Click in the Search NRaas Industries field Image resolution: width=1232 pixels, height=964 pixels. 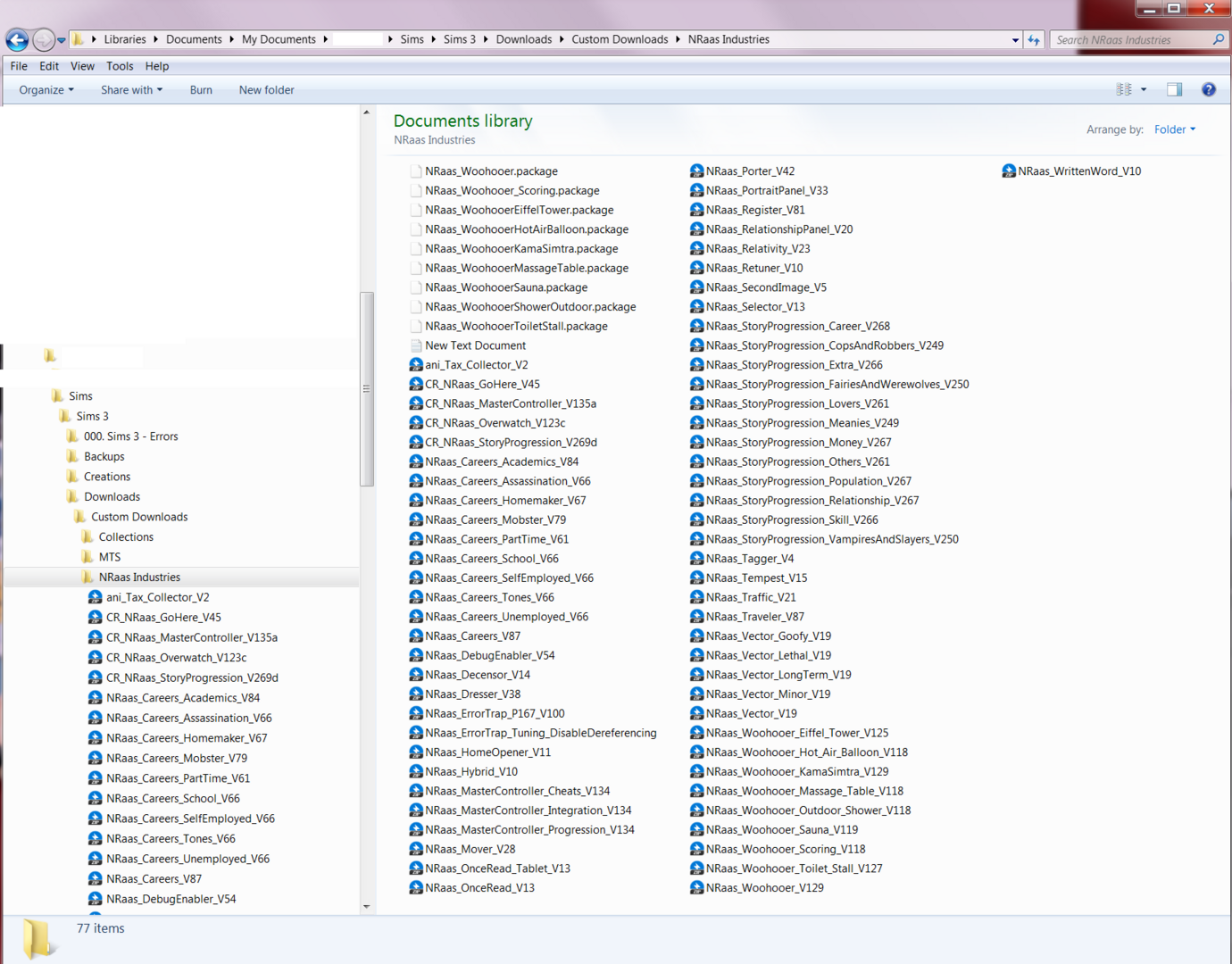click(x=1131, y=40)
